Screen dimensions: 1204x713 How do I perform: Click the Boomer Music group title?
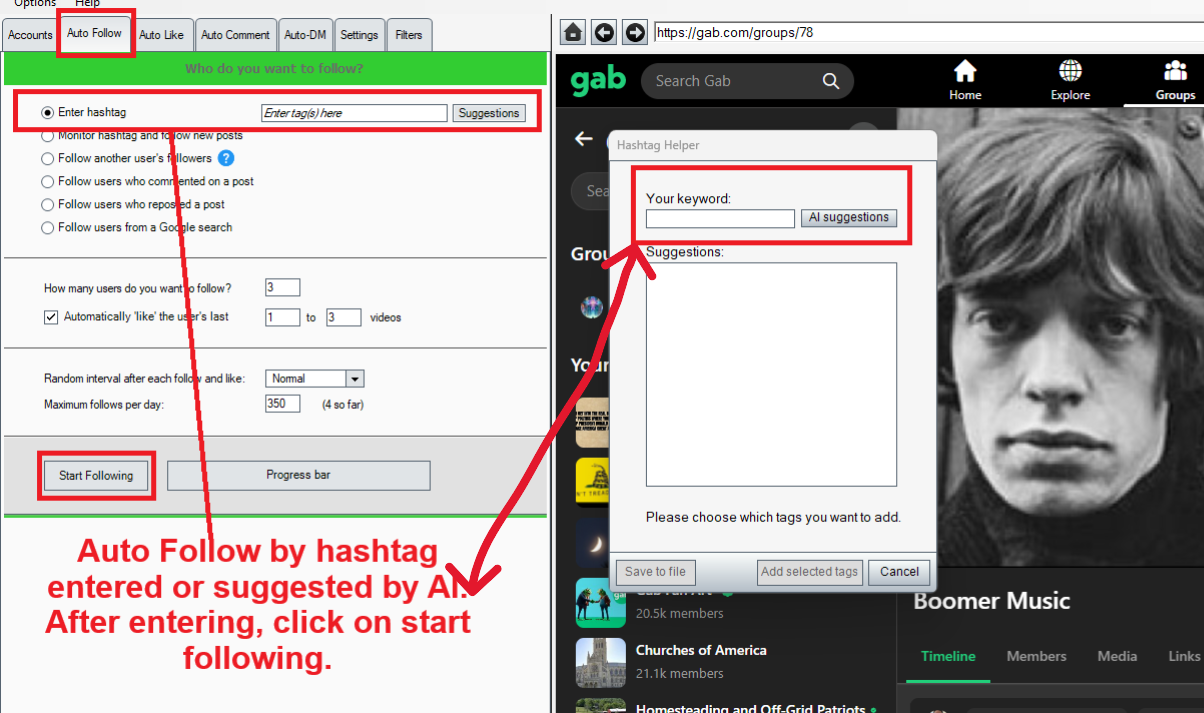click(991, 601)
